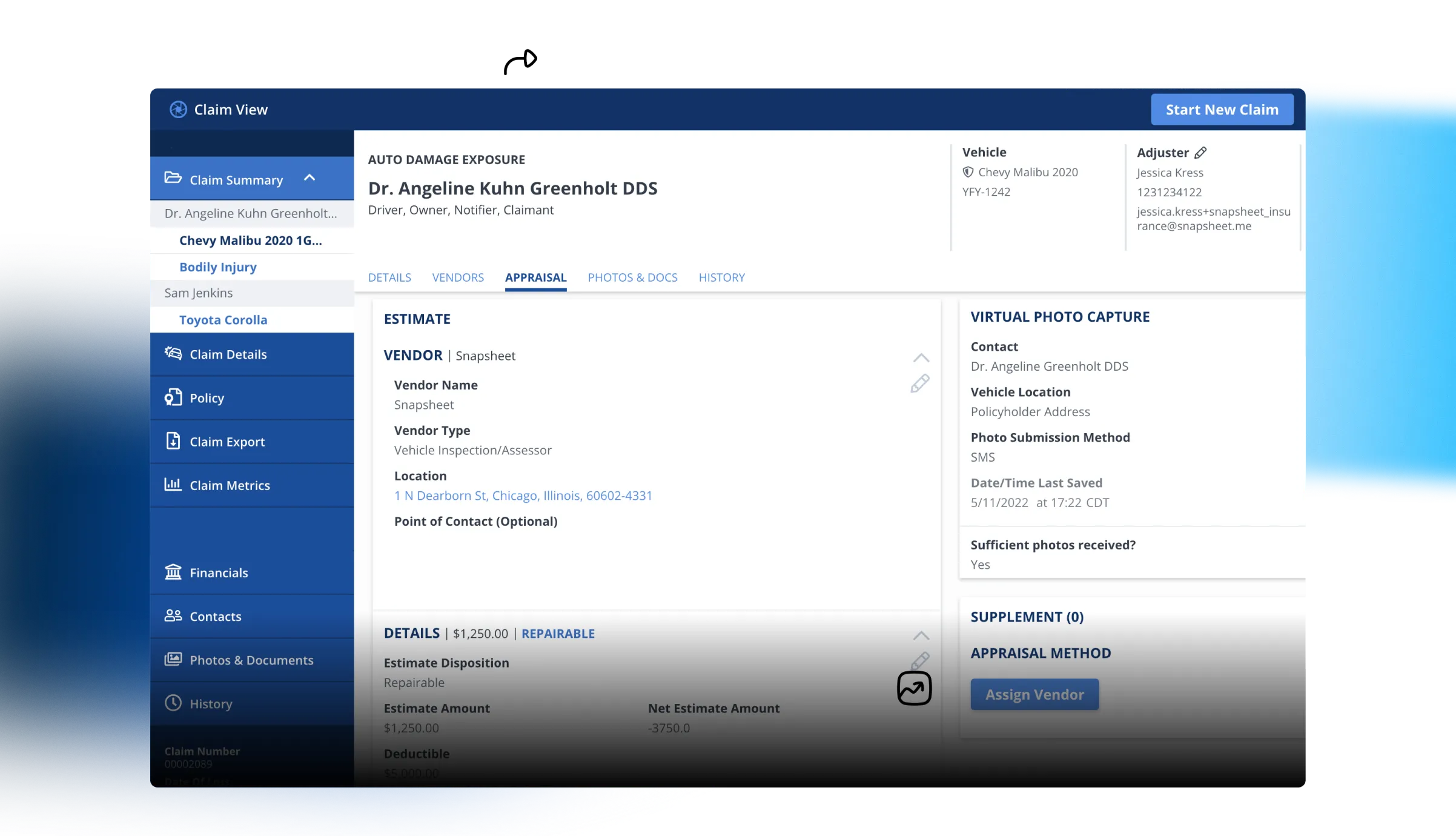Edit the Adjuster with pencil icon
Viewport: 1456px width, 836px height.
coord(1200,153)
